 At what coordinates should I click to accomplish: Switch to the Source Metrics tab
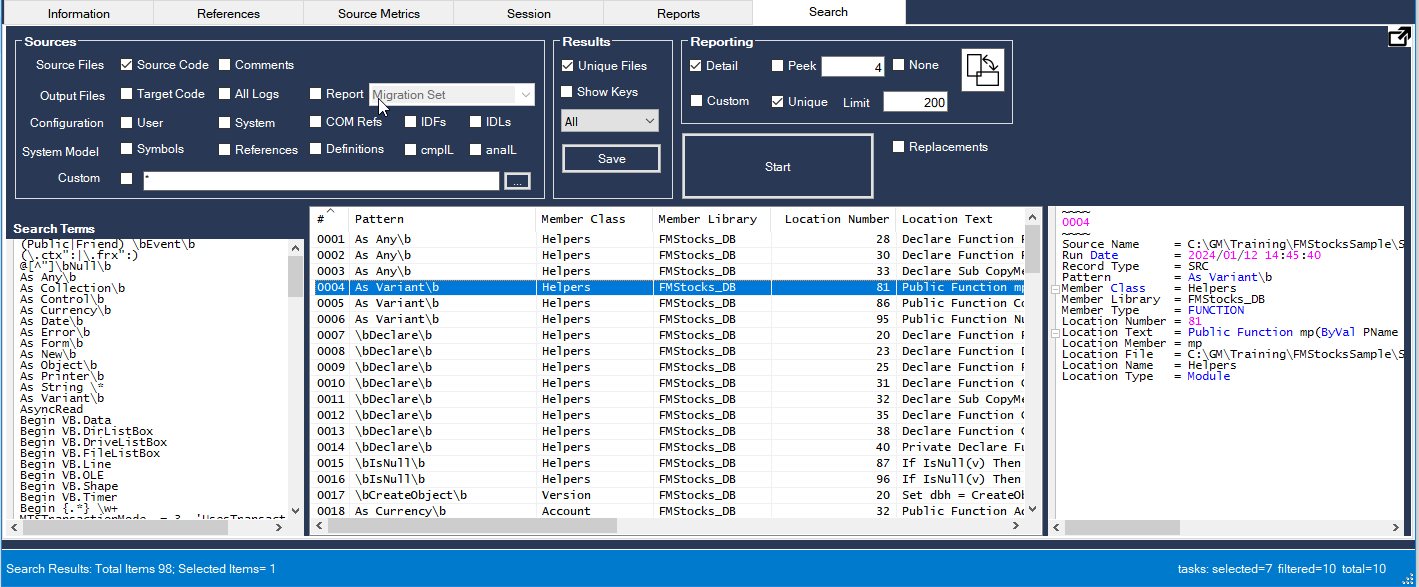click(378, 14)
